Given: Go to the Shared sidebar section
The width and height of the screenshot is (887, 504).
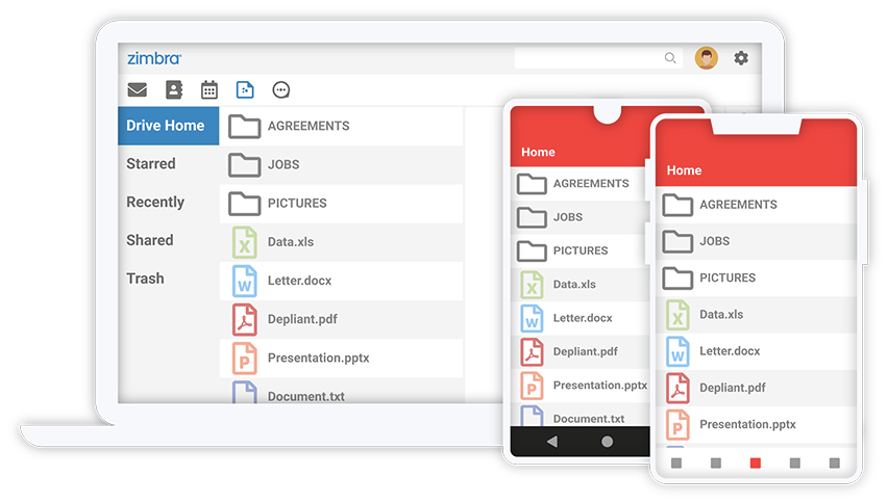Looking at the screenshot, I should point(150,240).
